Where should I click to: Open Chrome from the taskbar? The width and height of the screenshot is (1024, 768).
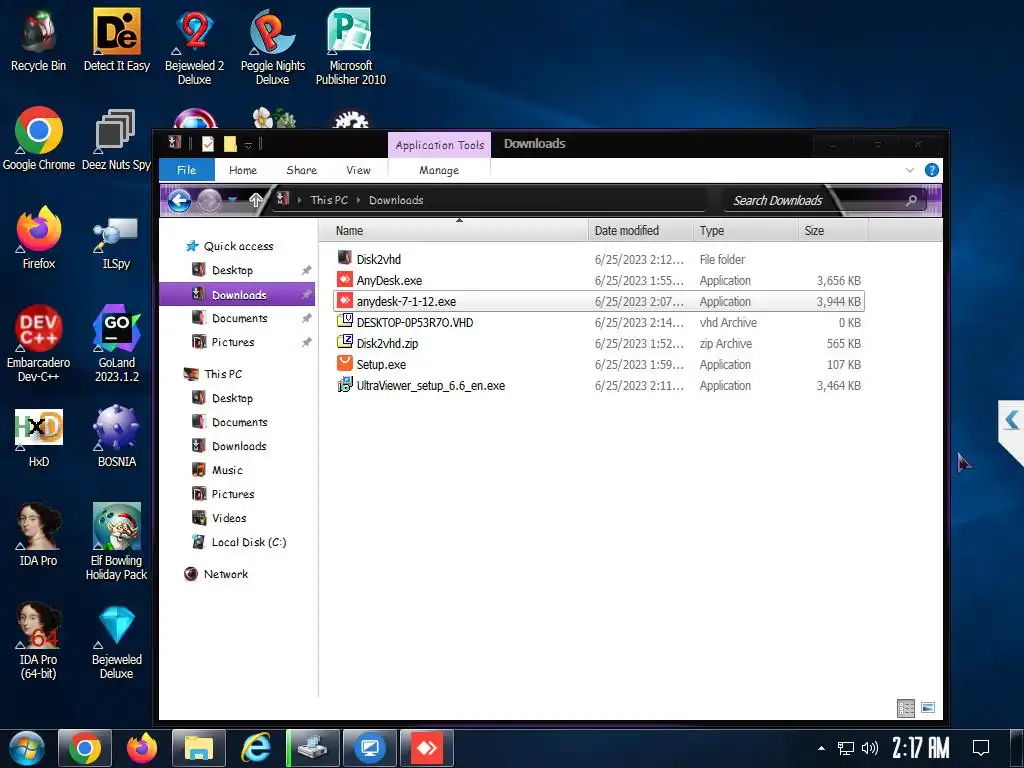tap(85, 748)
